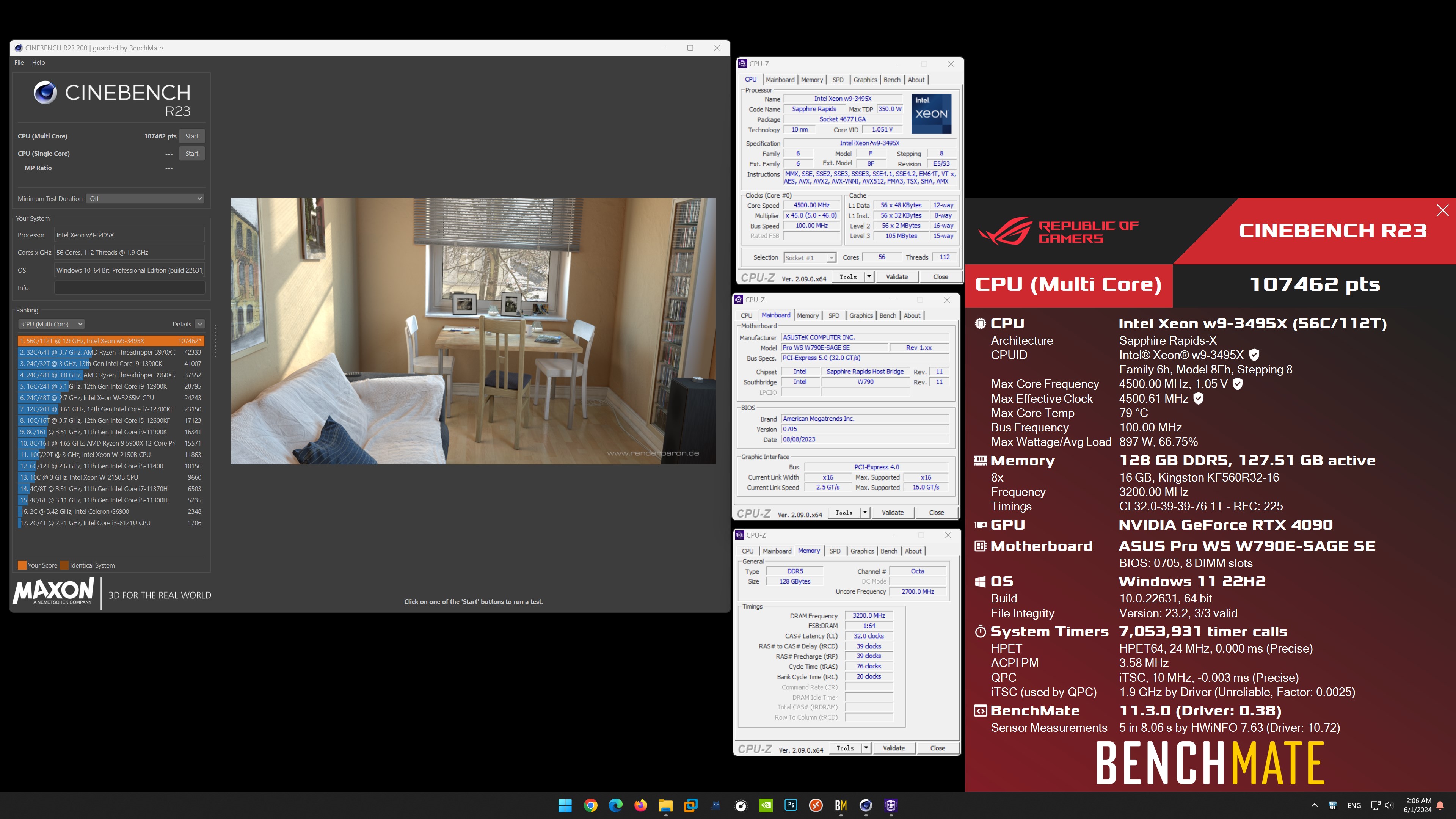Viewport: 1456px width, 819px height.
Task: Launch Google Chrome from the taskbar
Action: (591, 805)
